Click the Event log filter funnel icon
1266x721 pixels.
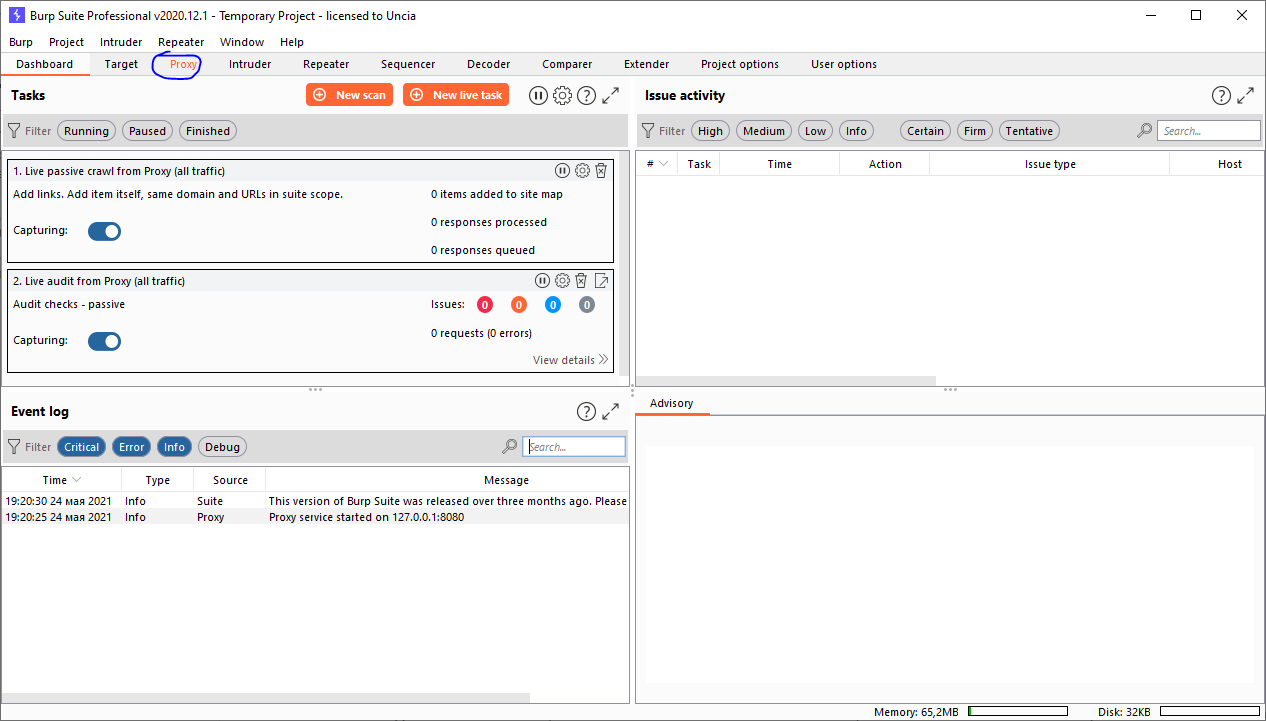pos(14,447)
